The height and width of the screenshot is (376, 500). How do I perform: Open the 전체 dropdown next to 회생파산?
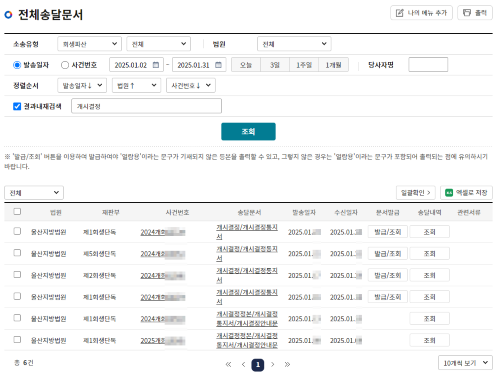pos(158,44)
